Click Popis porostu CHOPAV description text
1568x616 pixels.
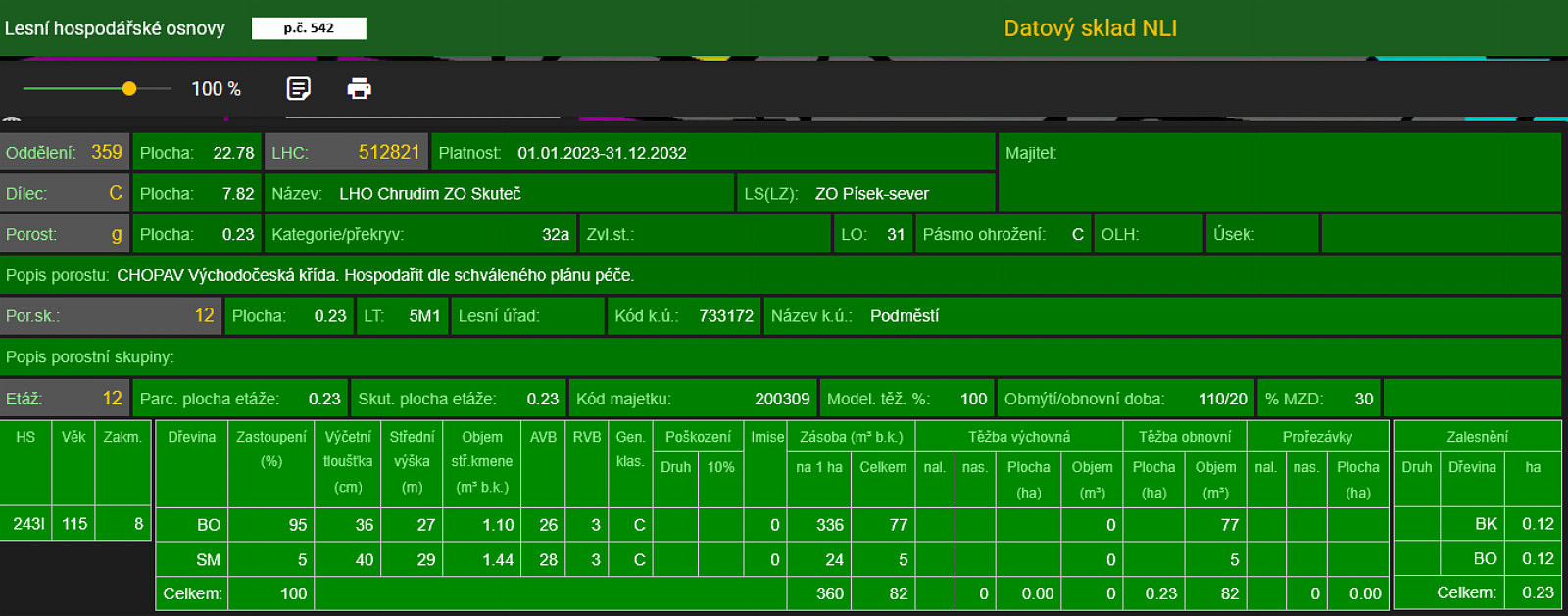375,275
